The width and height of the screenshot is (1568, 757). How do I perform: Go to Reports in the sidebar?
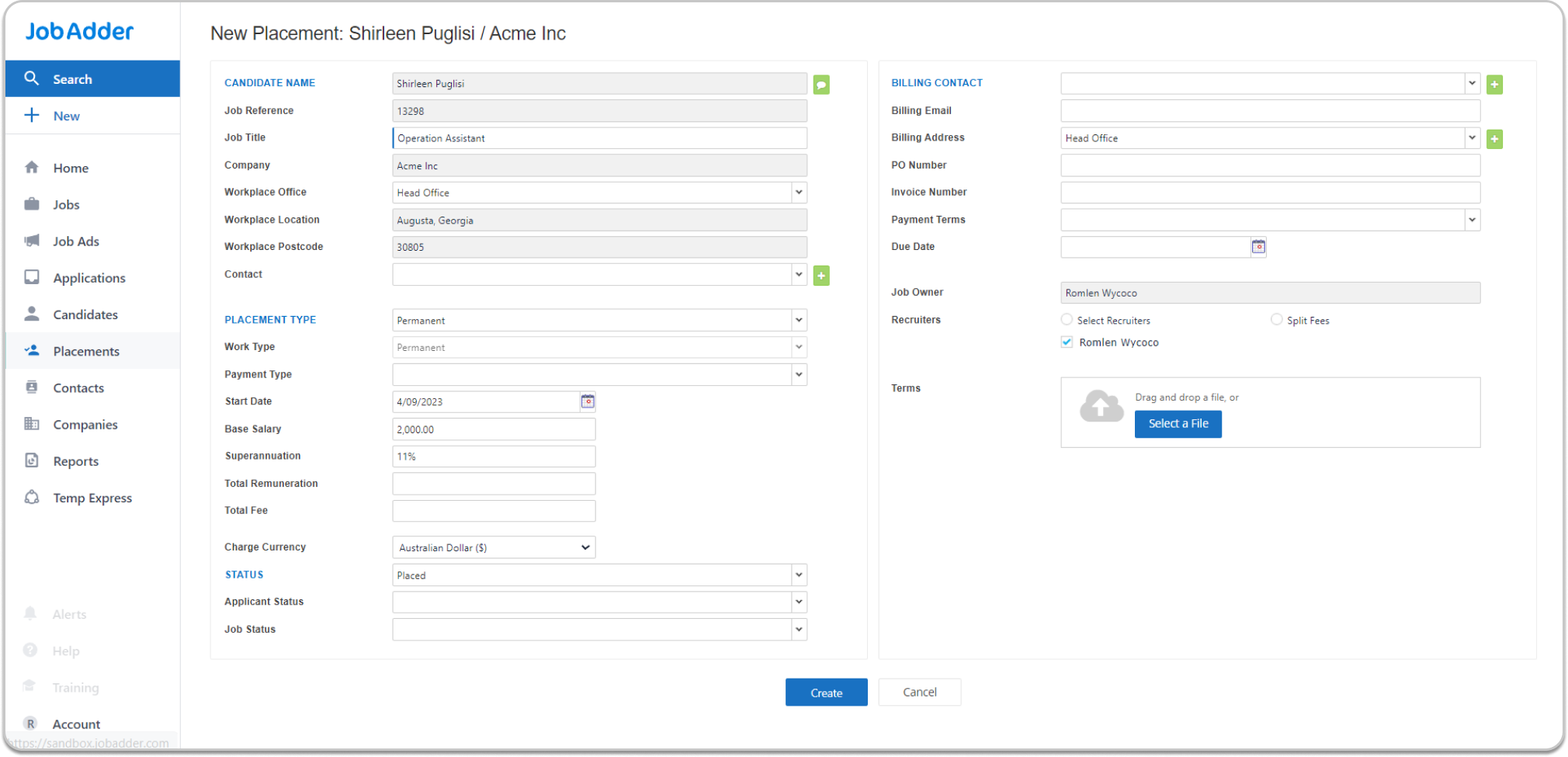[75, 461]
